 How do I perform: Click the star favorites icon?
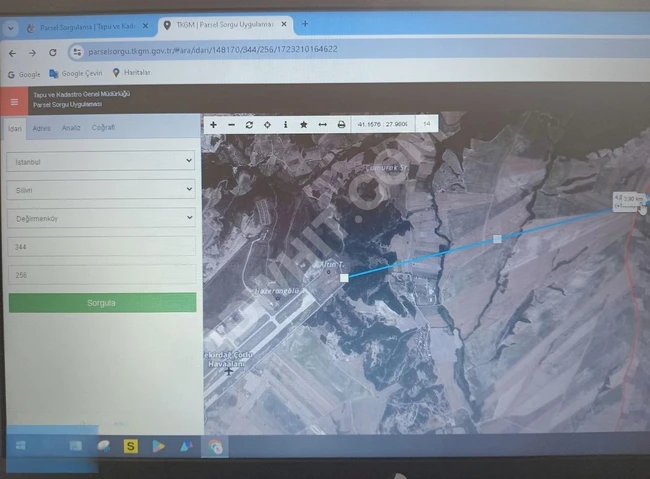pos(303,124)
